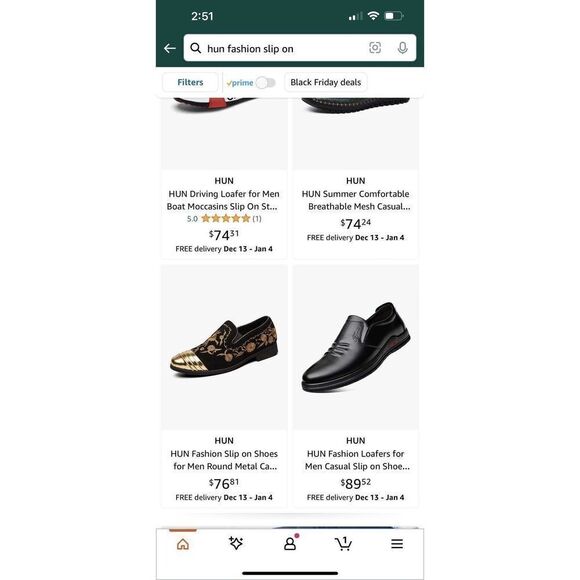
Task: Open the Filters button
Action: coord(190,82)
